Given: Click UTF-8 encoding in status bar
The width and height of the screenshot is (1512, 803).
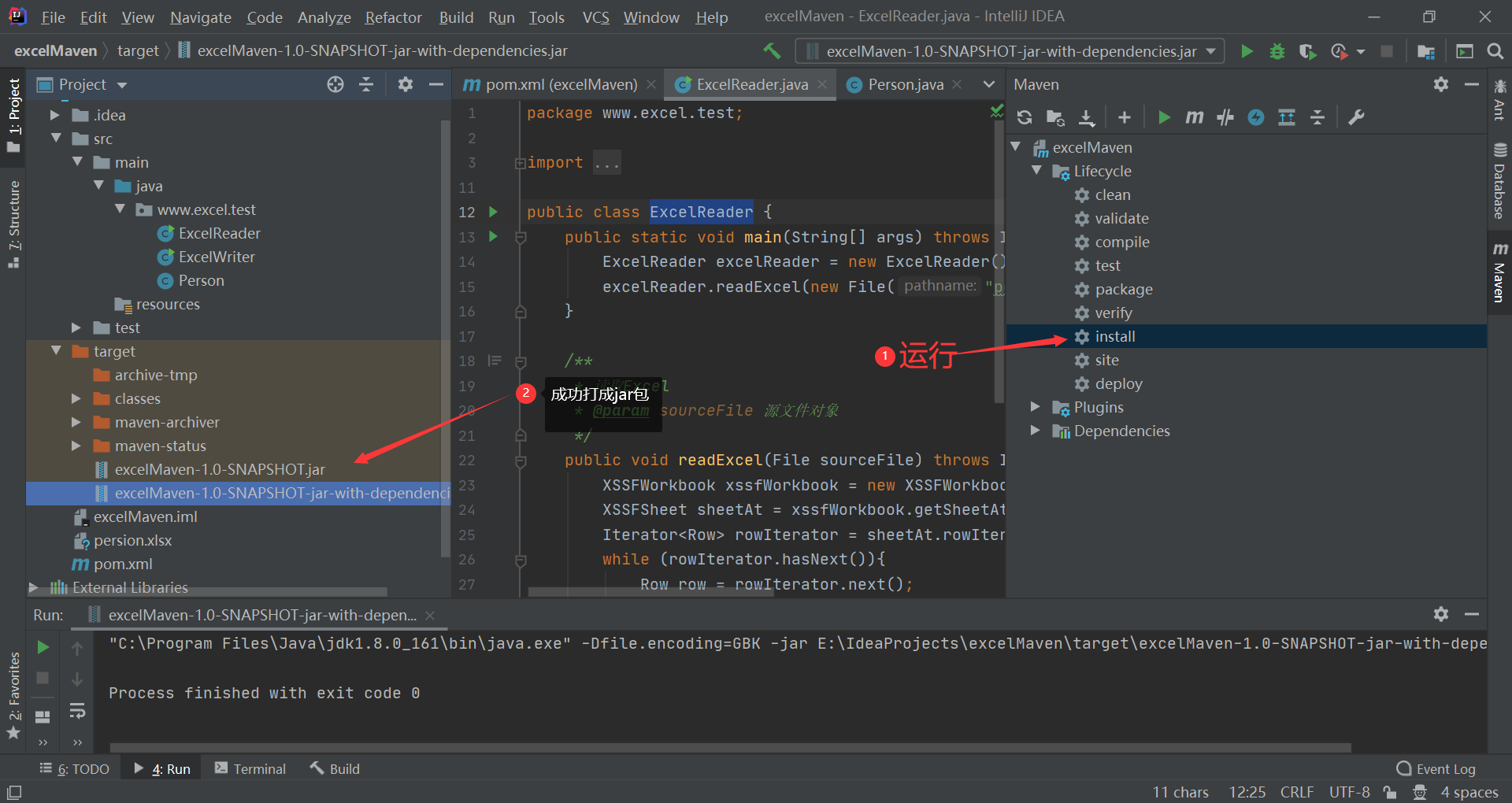Looking at the screenshot, I should click(x=1349, y=792).
